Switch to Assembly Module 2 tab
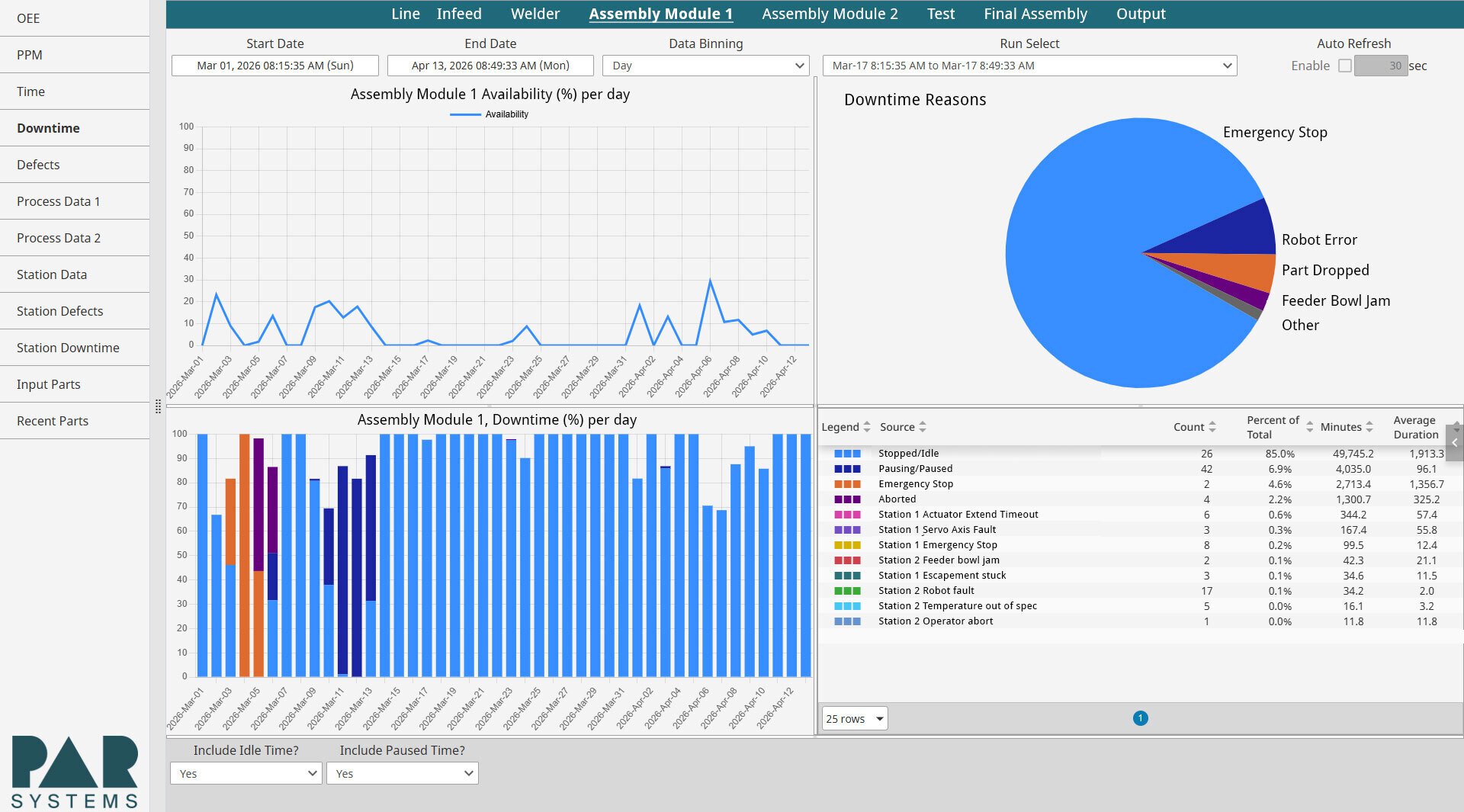Image resolution: width=1464 pixels, height=812 pixels. pos(830,14)
